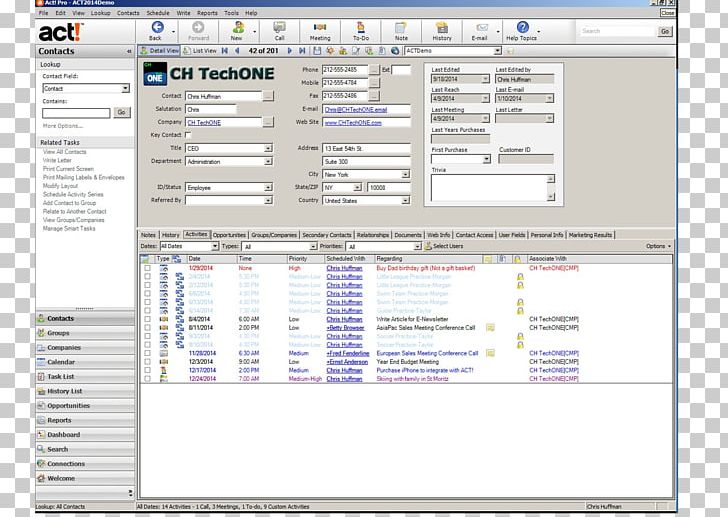Record History using the toolbar icon
The height and width of the screenshot is (517, 728).
(x=442, y=27)
